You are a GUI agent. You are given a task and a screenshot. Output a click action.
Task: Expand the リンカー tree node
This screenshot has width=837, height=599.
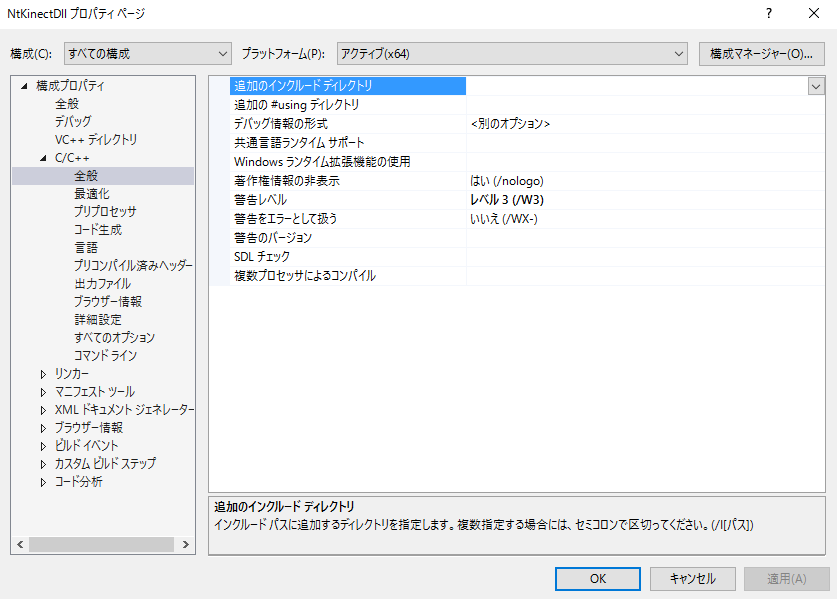tap(43, 374)
